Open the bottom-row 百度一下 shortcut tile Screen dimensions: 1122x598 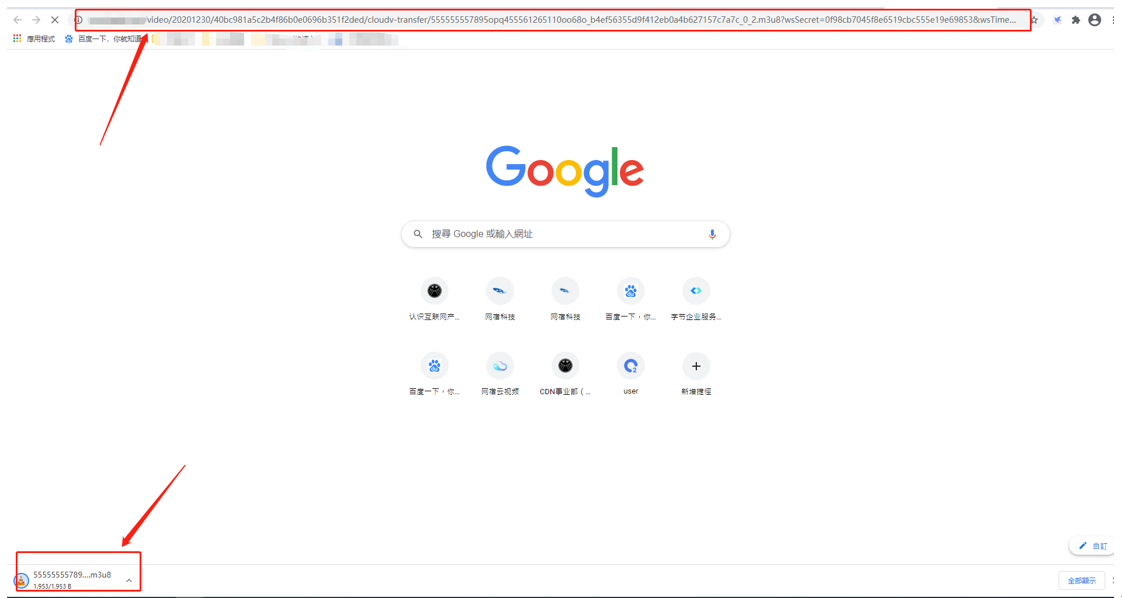click(x=434, y=374)
